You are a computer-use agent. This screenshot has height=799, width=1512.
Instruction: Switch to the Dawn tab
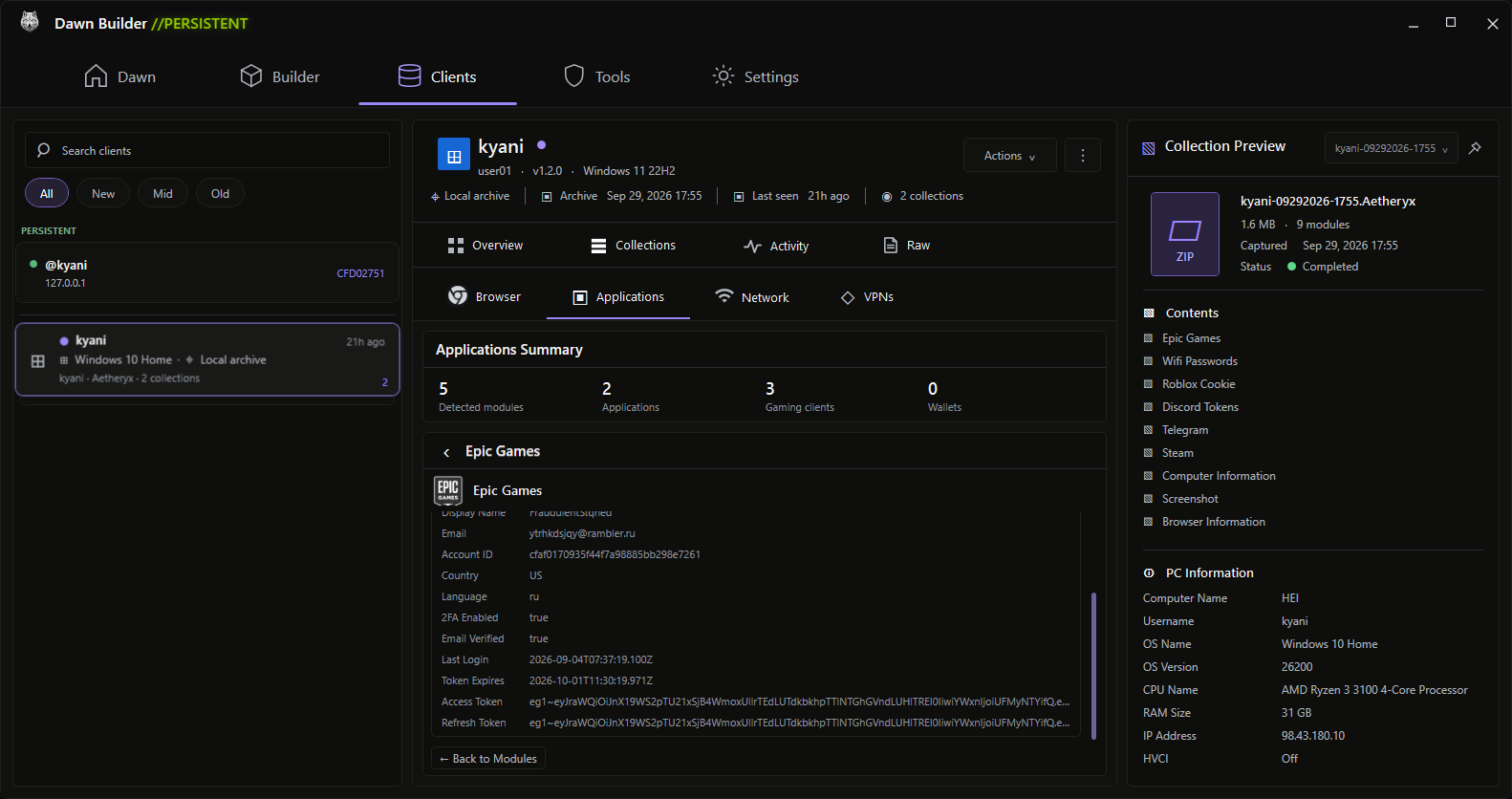click(x=120, y=76)
